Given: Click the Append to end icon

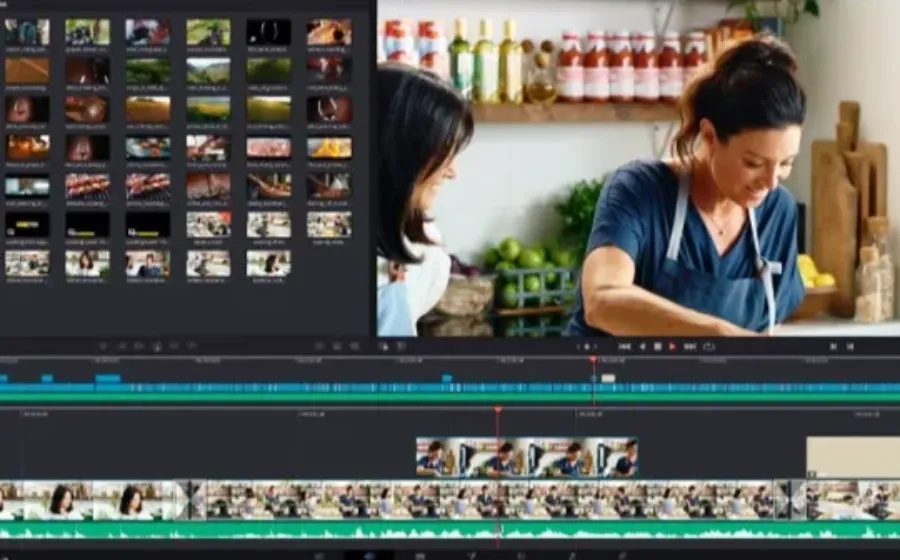Looking at the screenshot, I should click(x=122, y=346).
